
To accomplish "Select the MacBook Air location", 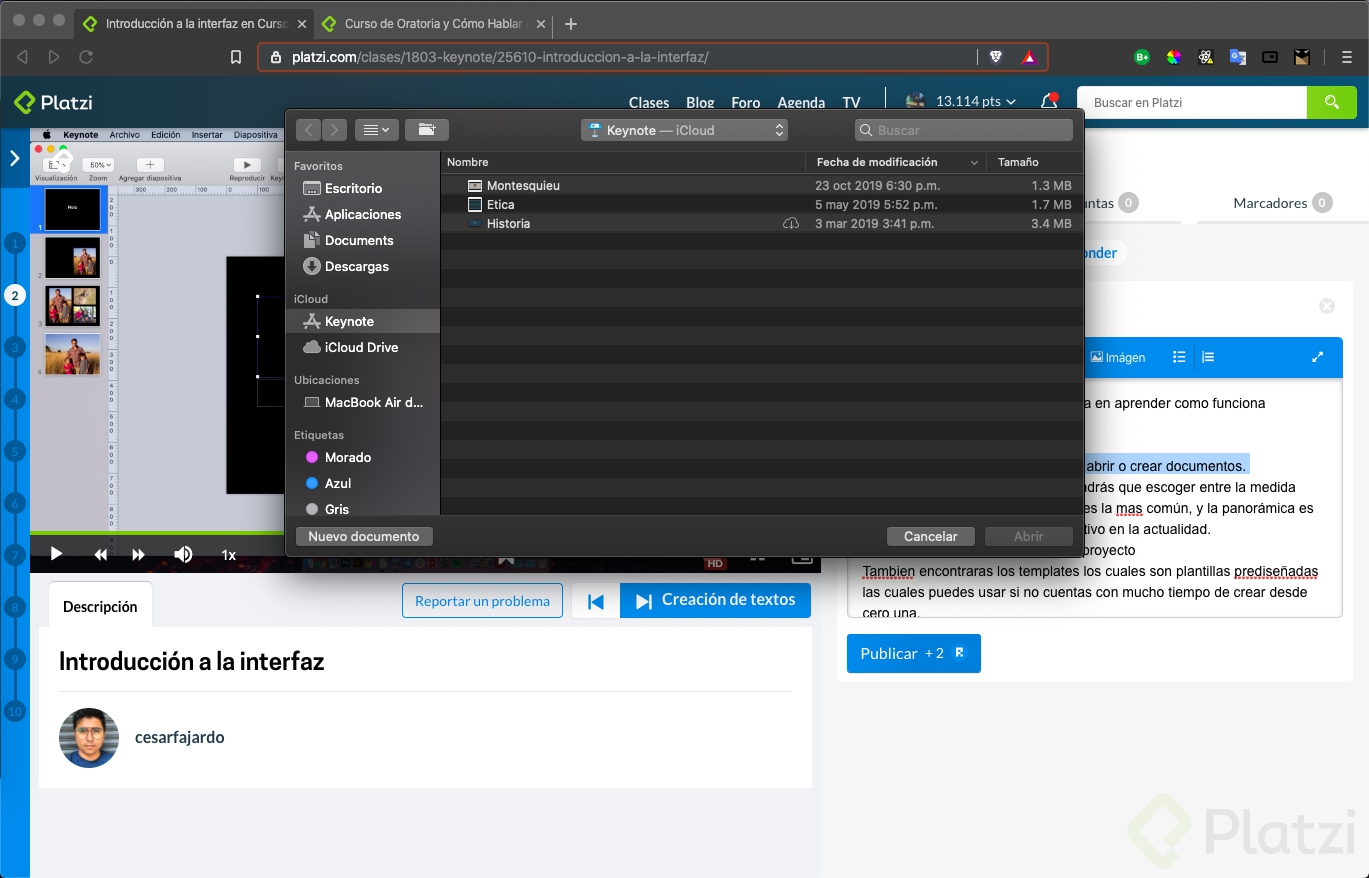I will click(x=363, y=402).
